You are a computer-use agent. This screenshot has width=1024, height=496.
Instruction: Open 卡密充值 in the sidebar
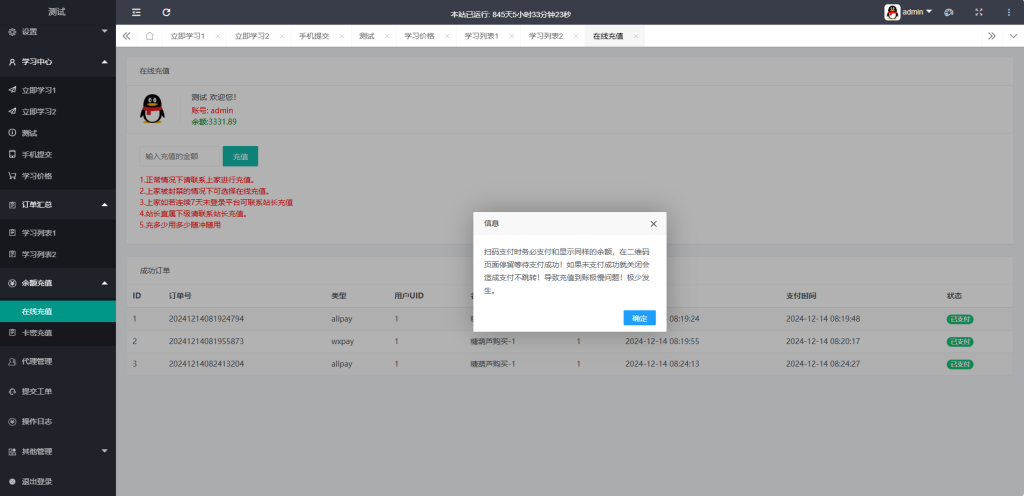coord(37,333)
